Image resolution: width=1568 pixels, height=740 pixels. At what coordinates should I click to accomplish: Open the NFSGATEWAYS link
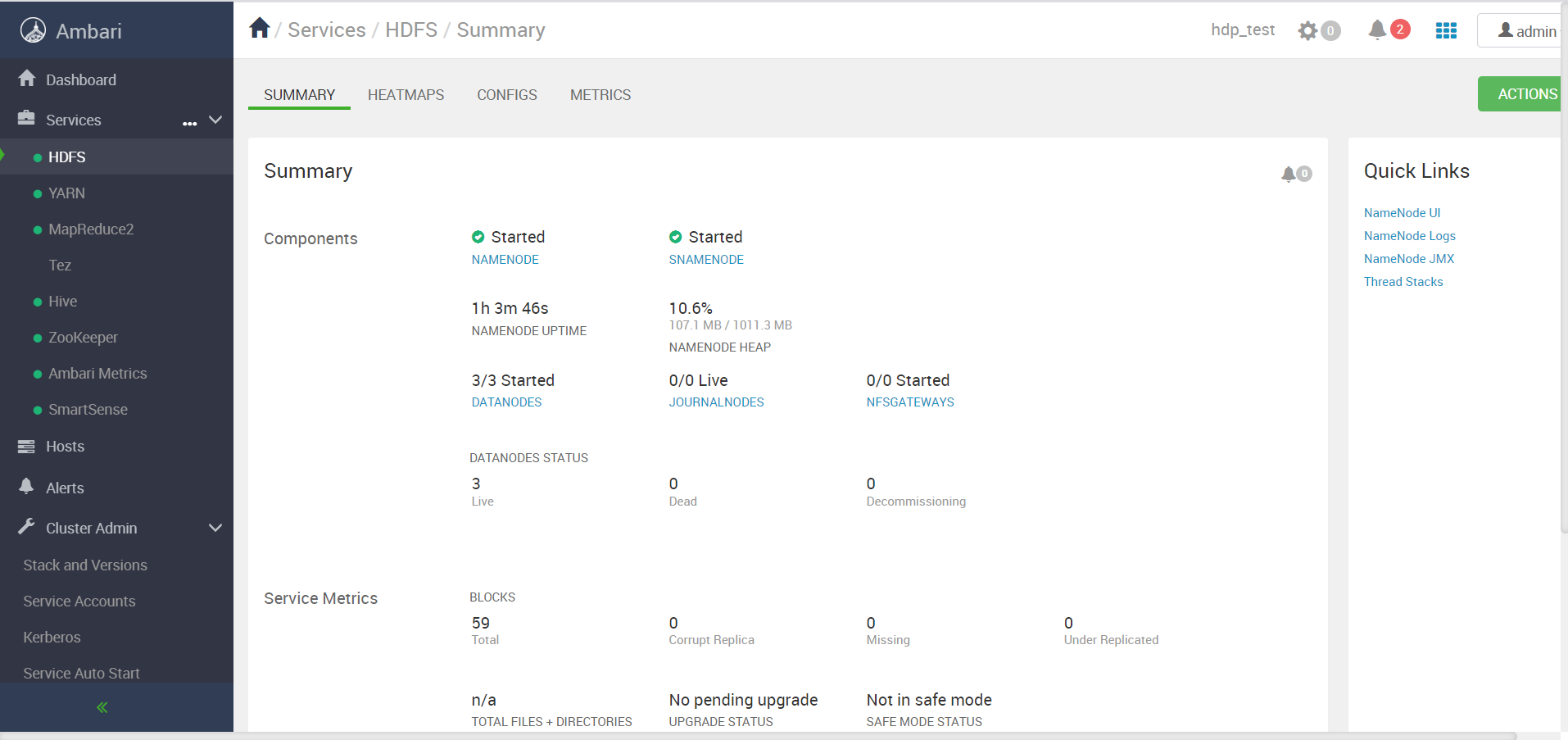point(910,402)
